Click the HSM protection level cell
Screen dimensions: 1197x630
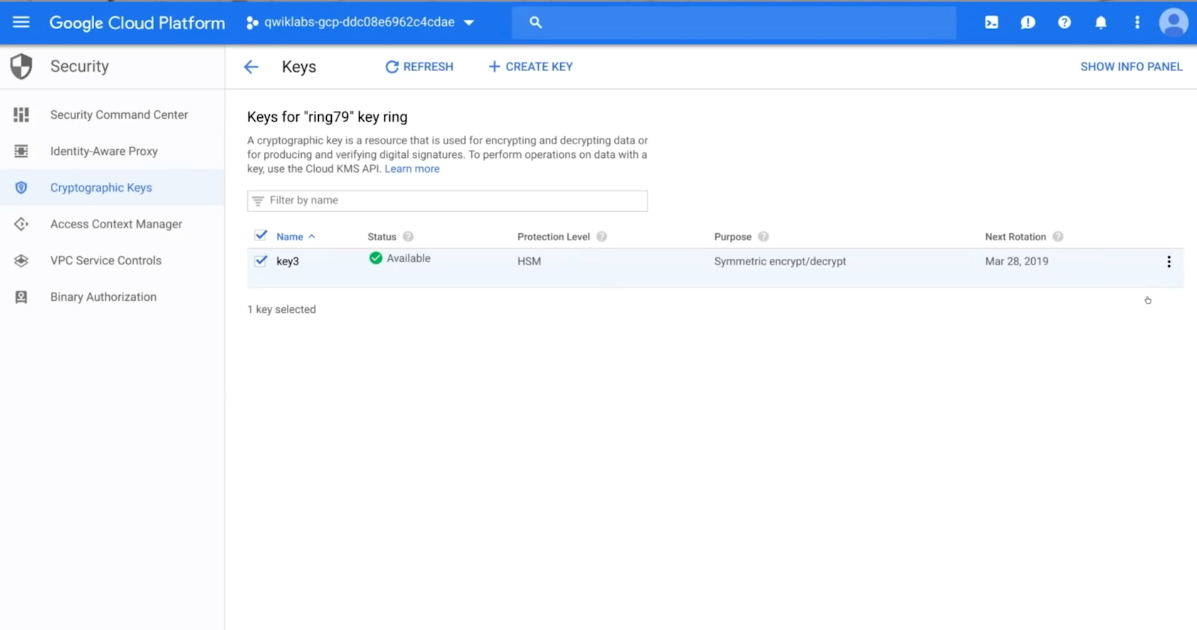click(x=529, y=261)
